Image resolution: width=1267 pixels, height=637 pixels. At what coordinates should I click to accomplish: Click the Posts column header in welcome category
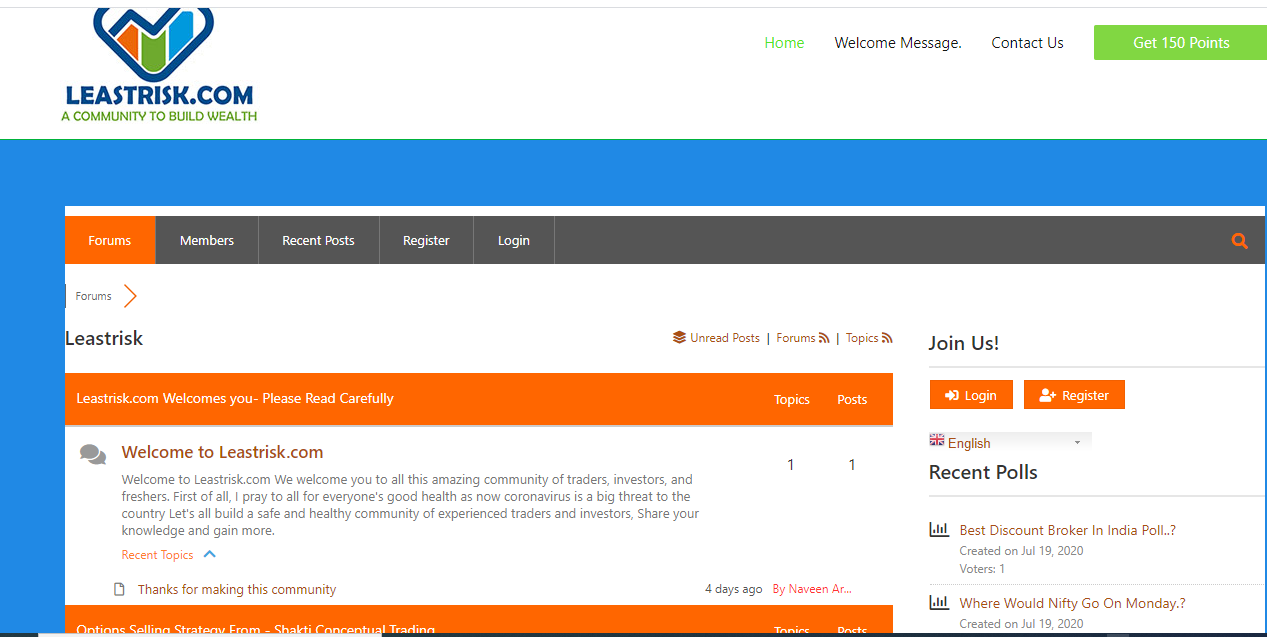click(852, 399)
